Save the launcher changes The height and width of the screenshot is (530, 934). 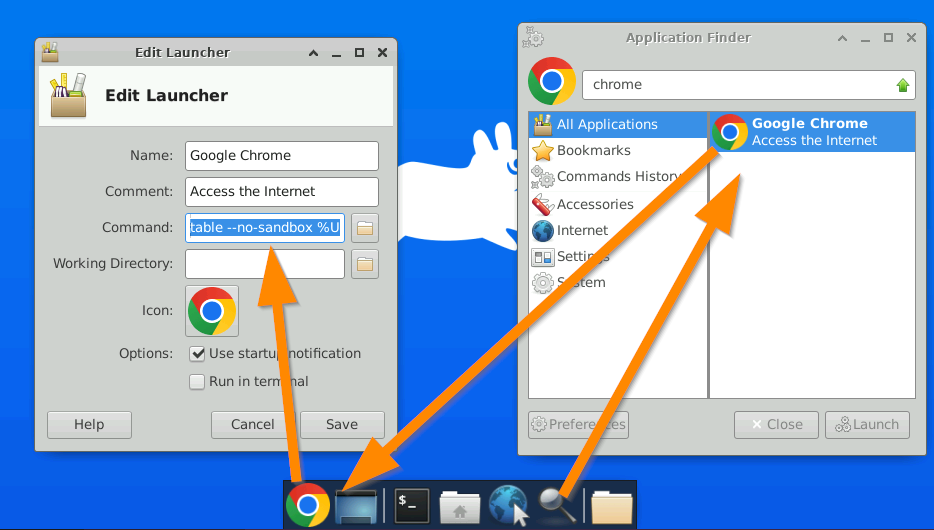tap(342, 425)
